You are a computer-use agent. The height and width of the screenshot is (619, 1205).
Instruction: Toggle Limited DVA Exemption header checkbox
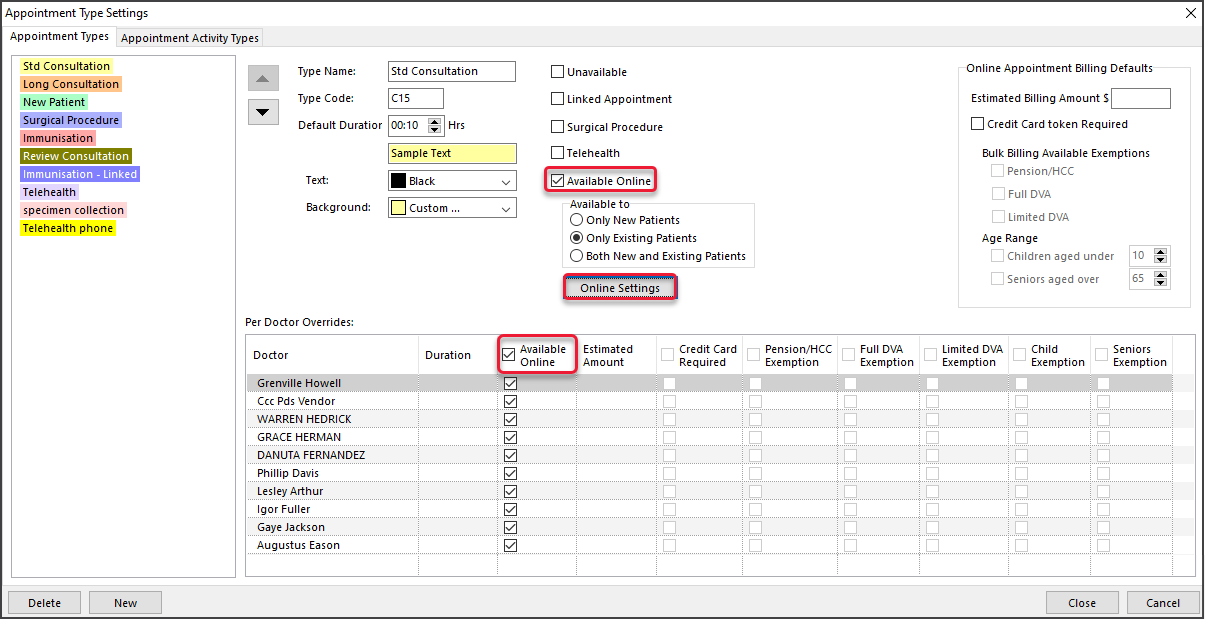click(930, 355)
